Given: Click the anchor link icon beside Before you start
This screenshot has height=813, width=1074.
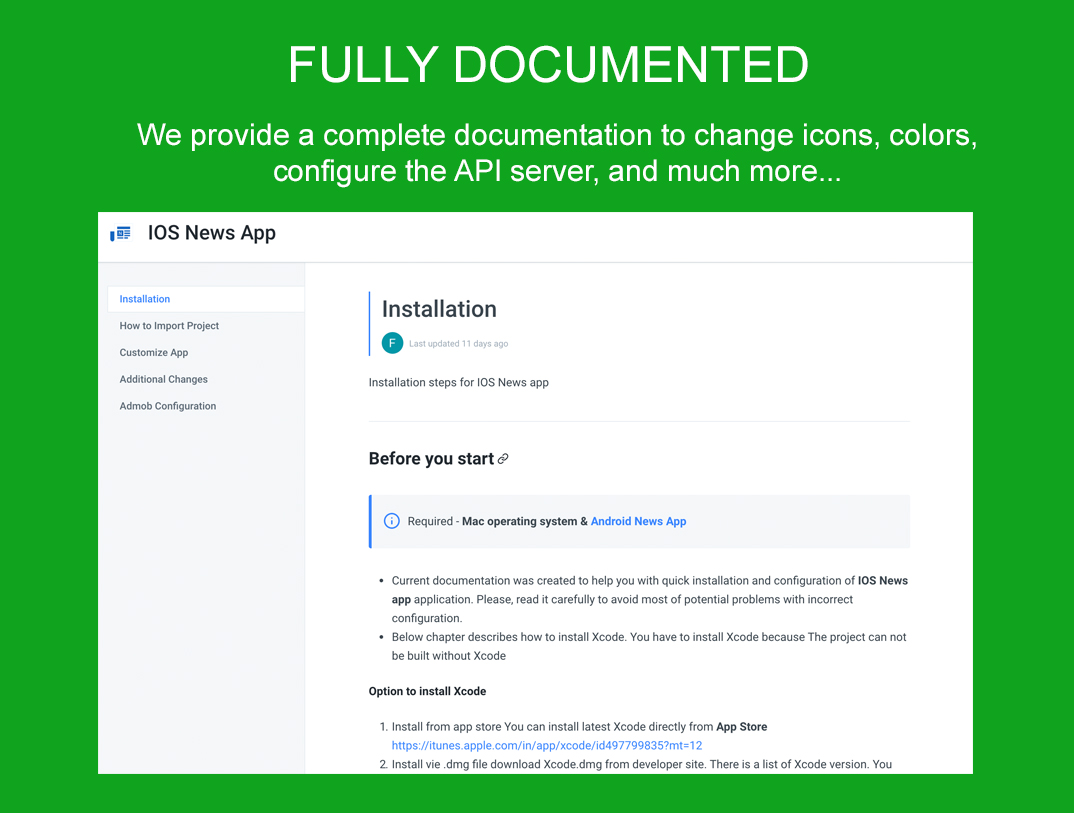Looking at the screenshot, I should [503, 459].
